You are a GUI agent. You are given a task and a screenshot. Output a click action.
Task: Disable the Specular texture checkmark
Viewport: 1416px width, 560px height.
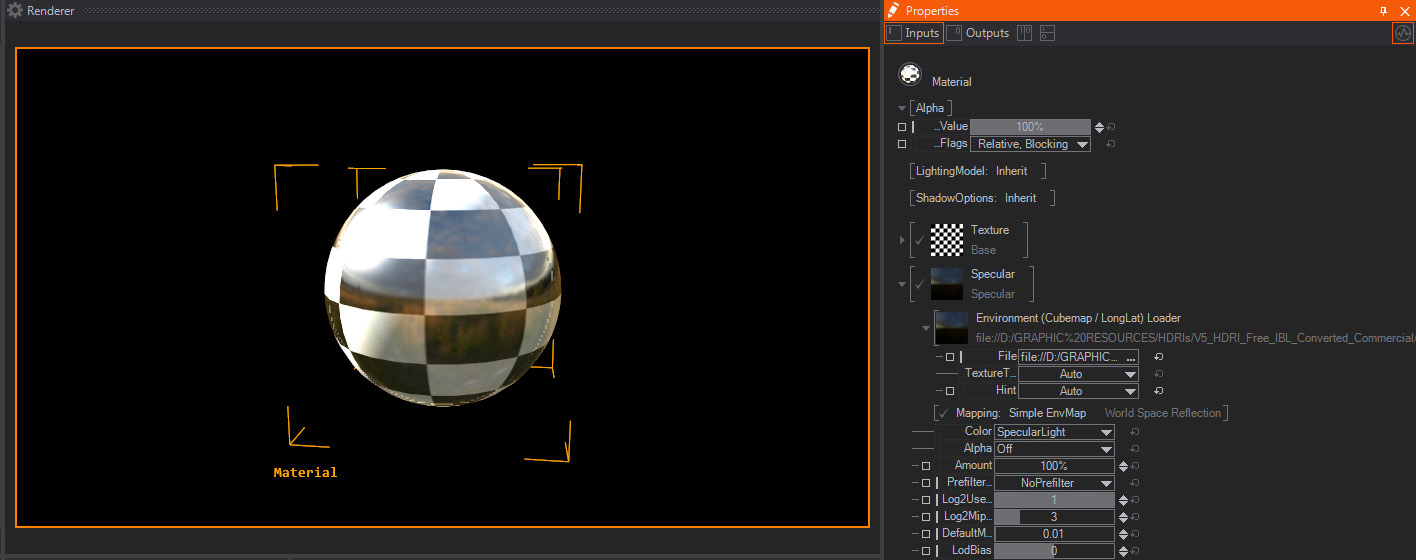coord(919,284)
